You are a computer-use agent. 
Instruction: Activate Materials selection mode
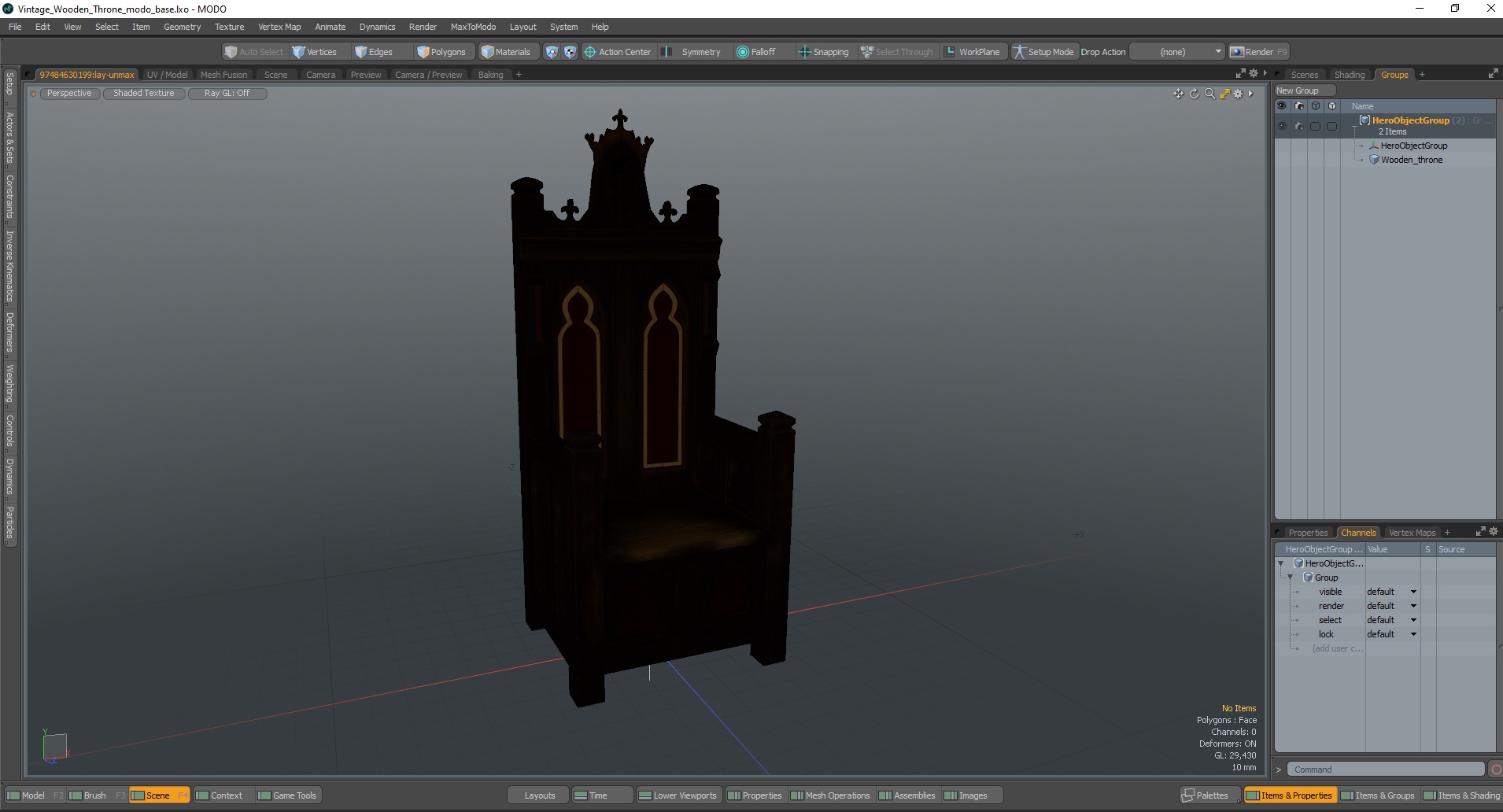[x=507, y=52]
